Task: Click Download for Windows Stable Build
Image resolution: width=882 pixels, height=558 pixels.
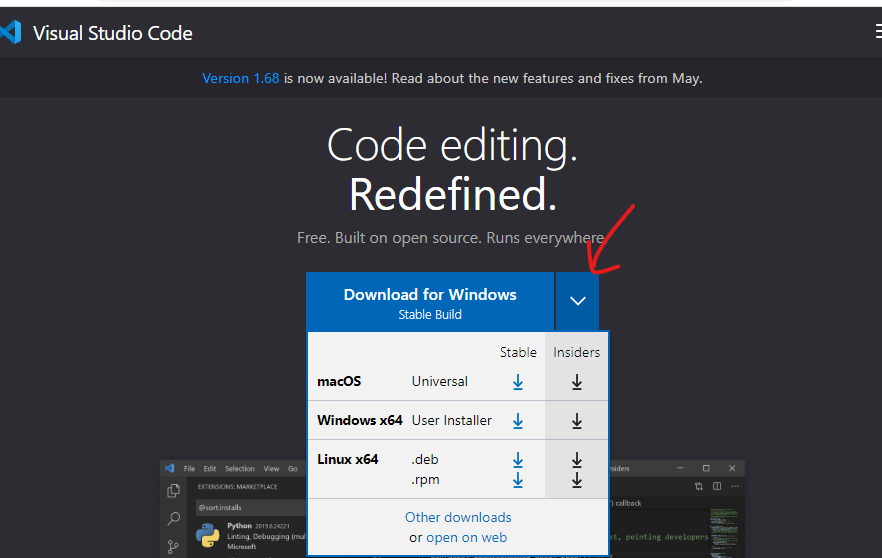Action: (x=430, y=303)
